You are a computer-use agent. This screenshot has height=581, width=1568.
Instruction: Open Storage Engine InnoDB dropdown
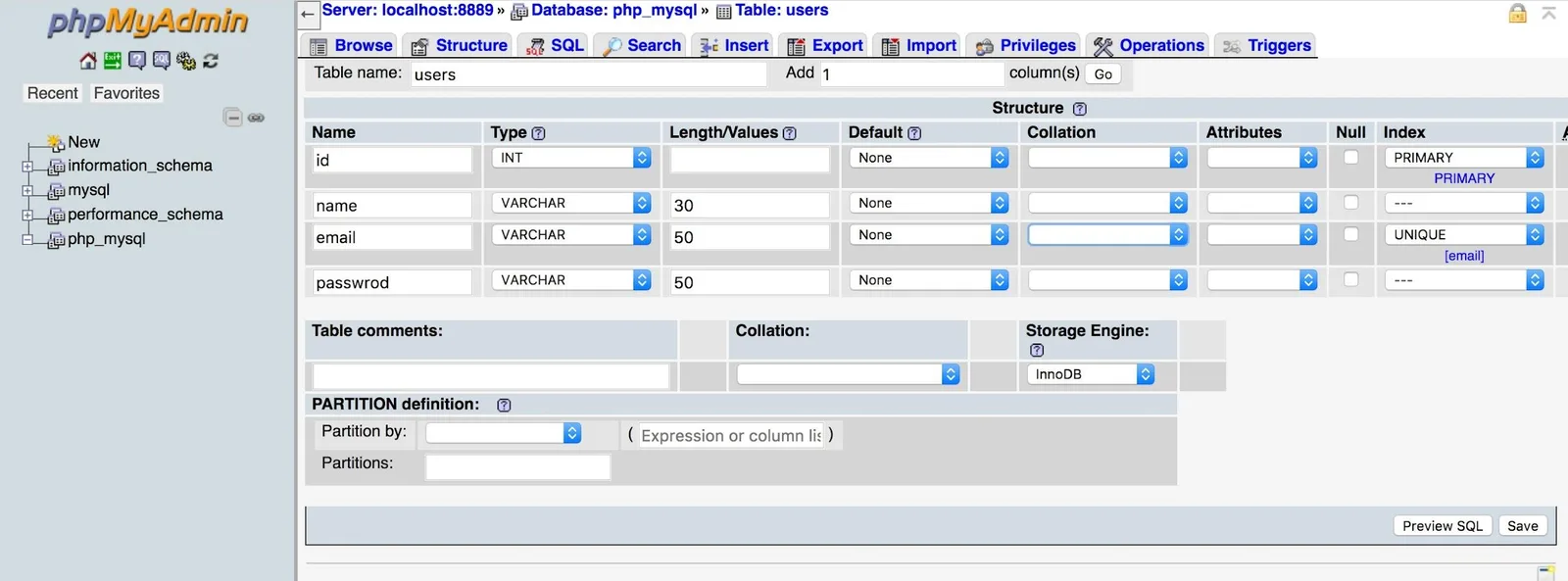point(1090,374)
